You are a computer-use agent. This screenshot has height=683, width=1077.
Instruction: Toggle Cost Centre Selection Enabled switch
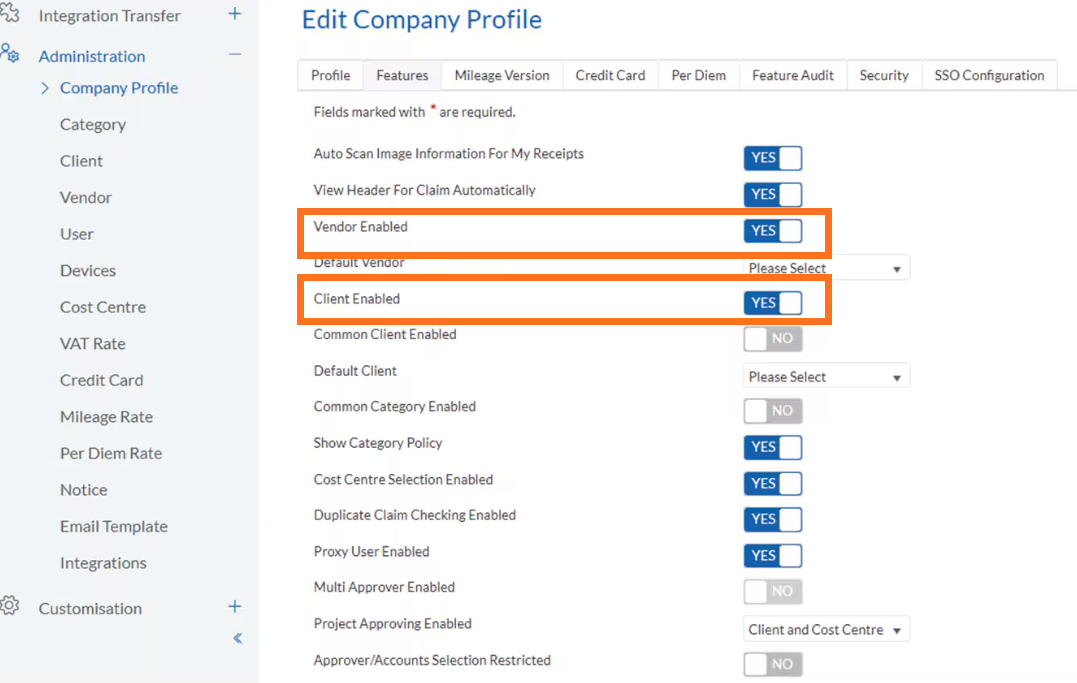coord(773,484)
